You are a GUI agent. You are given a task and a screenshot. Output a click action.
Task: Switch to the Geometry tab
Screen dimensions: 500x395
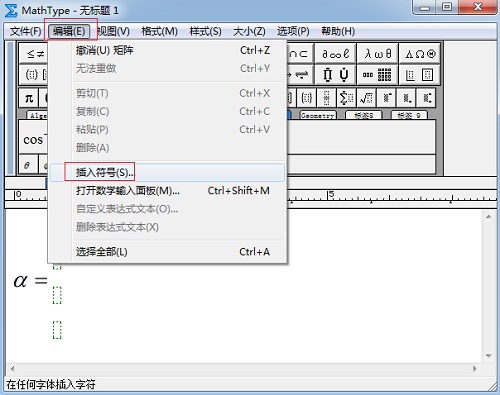click(x=318, y=115)
